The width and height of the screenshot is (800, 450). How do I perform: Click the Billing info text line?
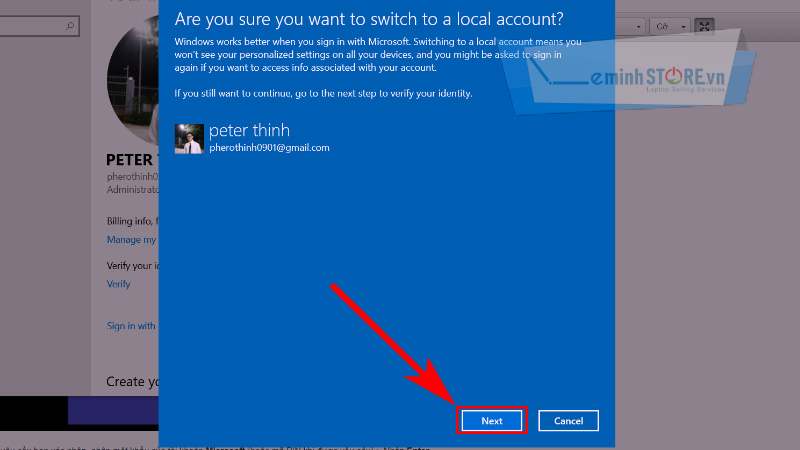click(131, 221)
